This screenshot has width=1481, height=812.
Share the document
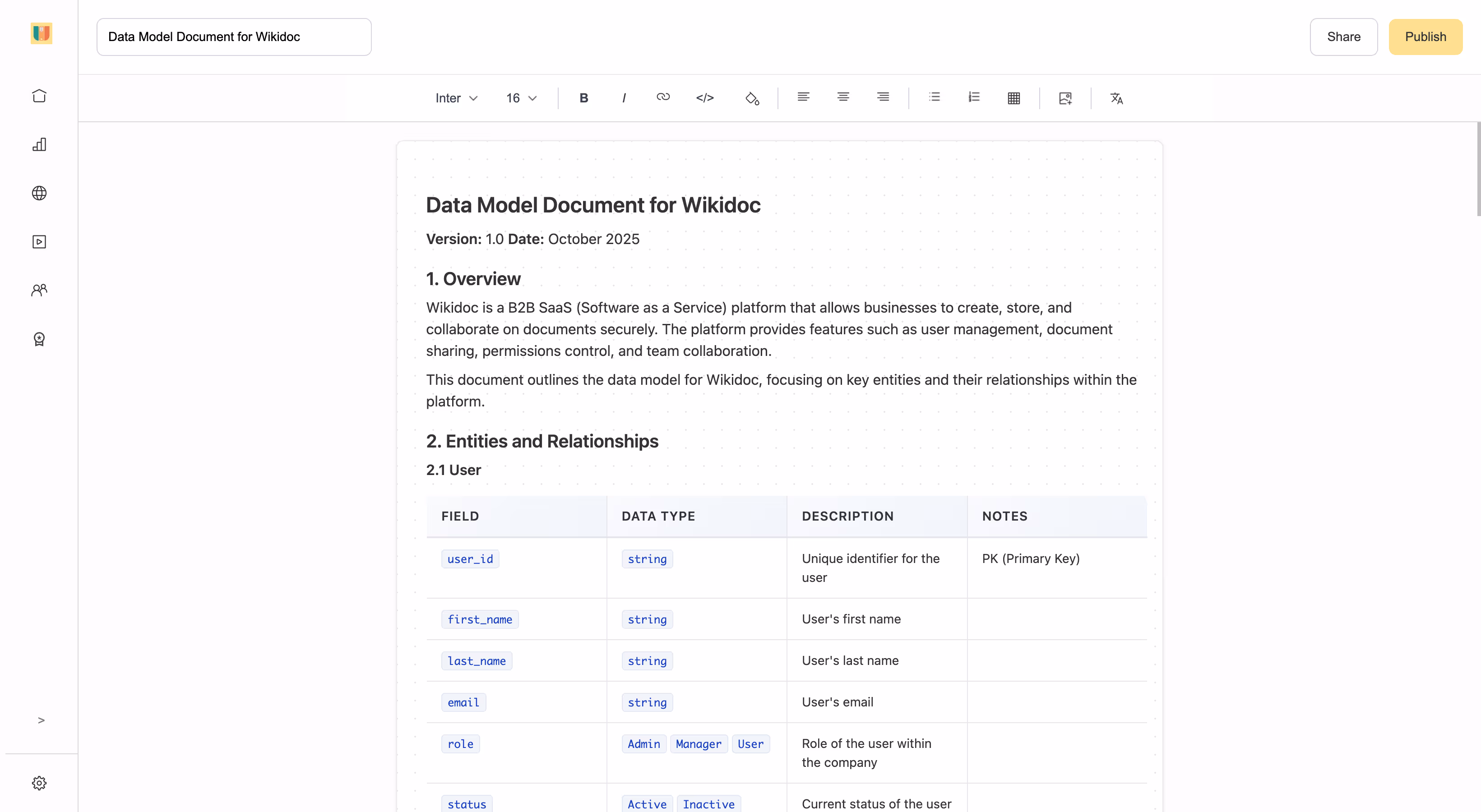(x=1343, y=37)
